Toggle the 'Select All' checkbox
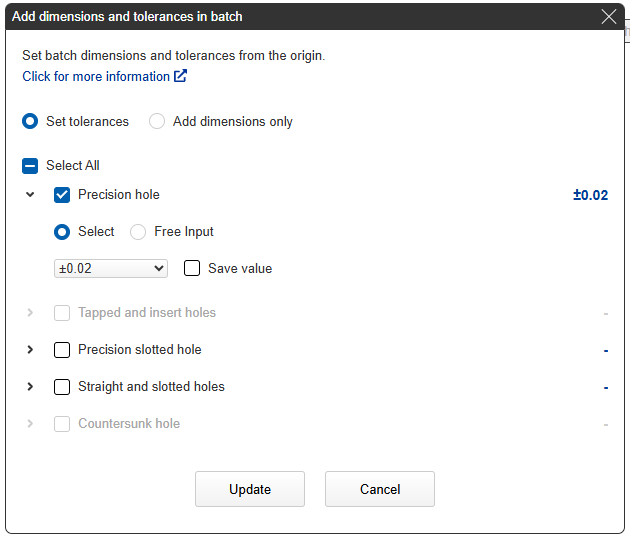 pyautogui.click(x=30, y=166)
